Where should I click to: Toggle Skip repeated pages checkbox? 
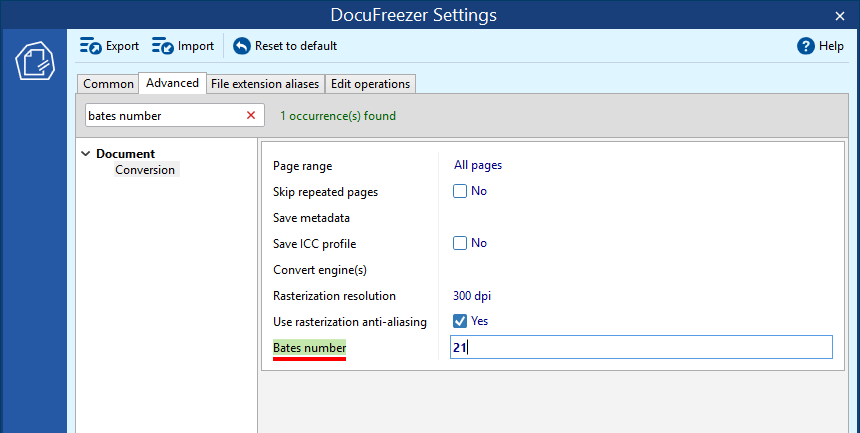[x=460, y=191]
